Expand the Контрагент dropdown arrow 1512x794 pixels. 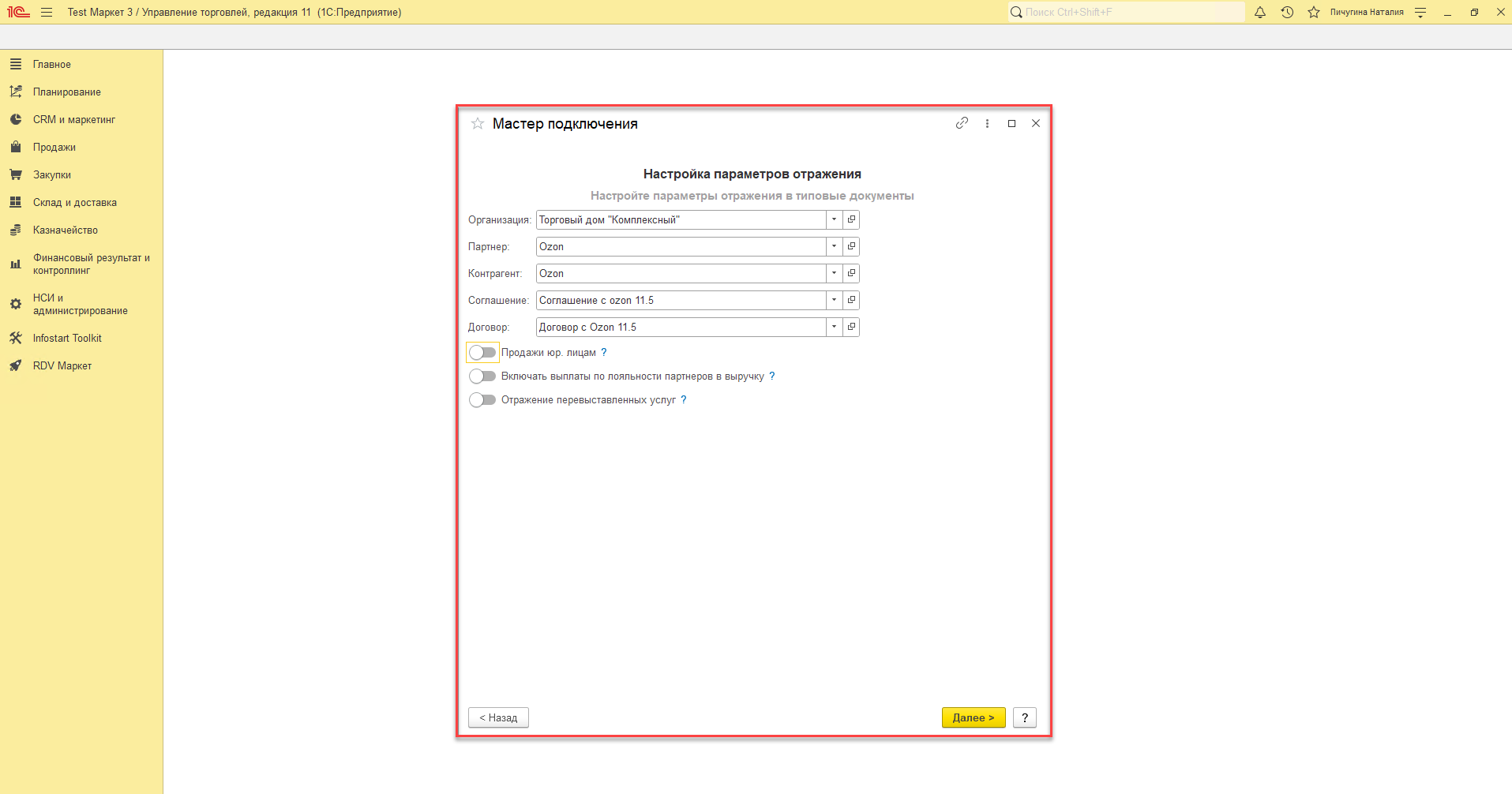[x=834, y=273]
